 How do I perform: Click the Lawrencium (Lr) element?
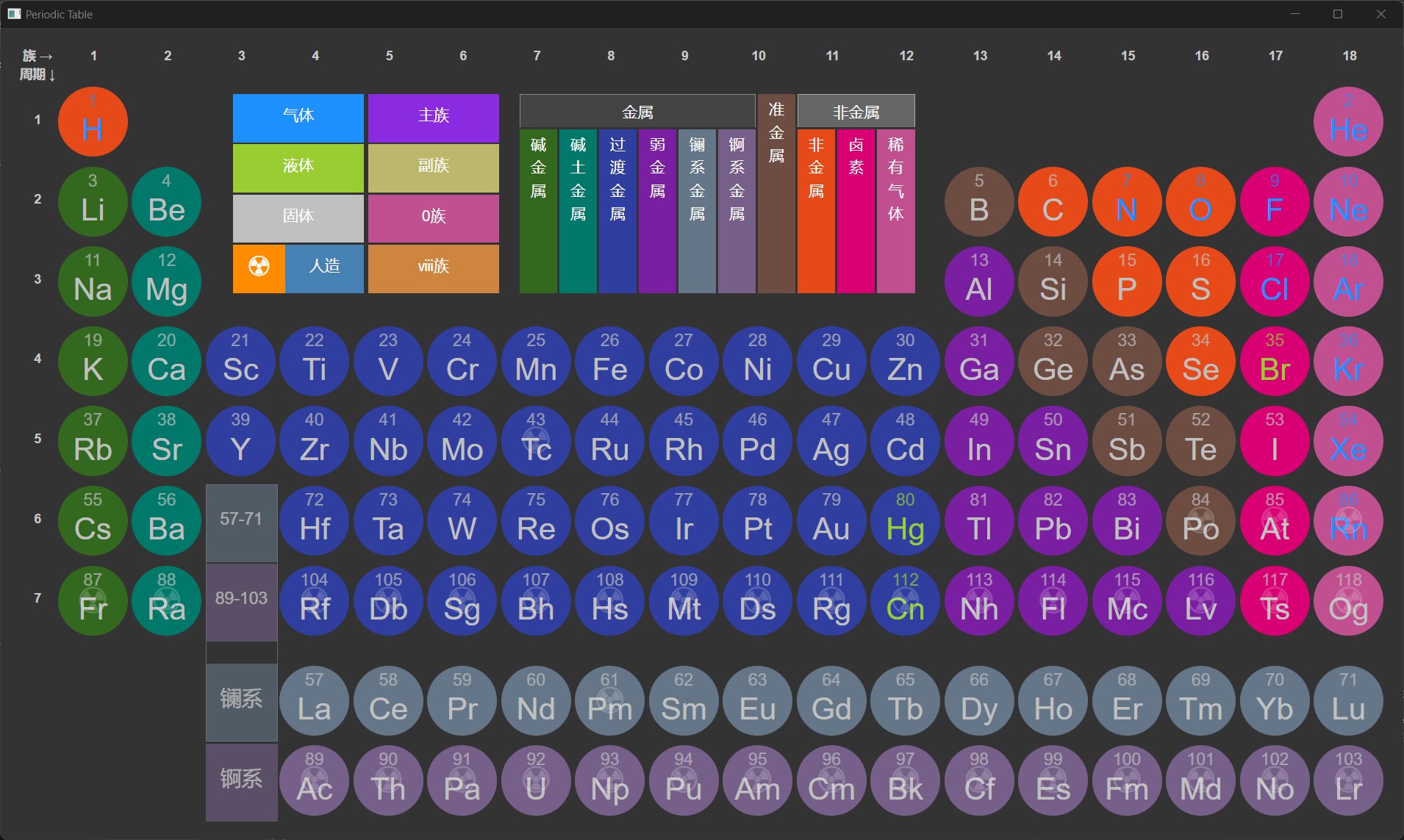pos(1348,781)
